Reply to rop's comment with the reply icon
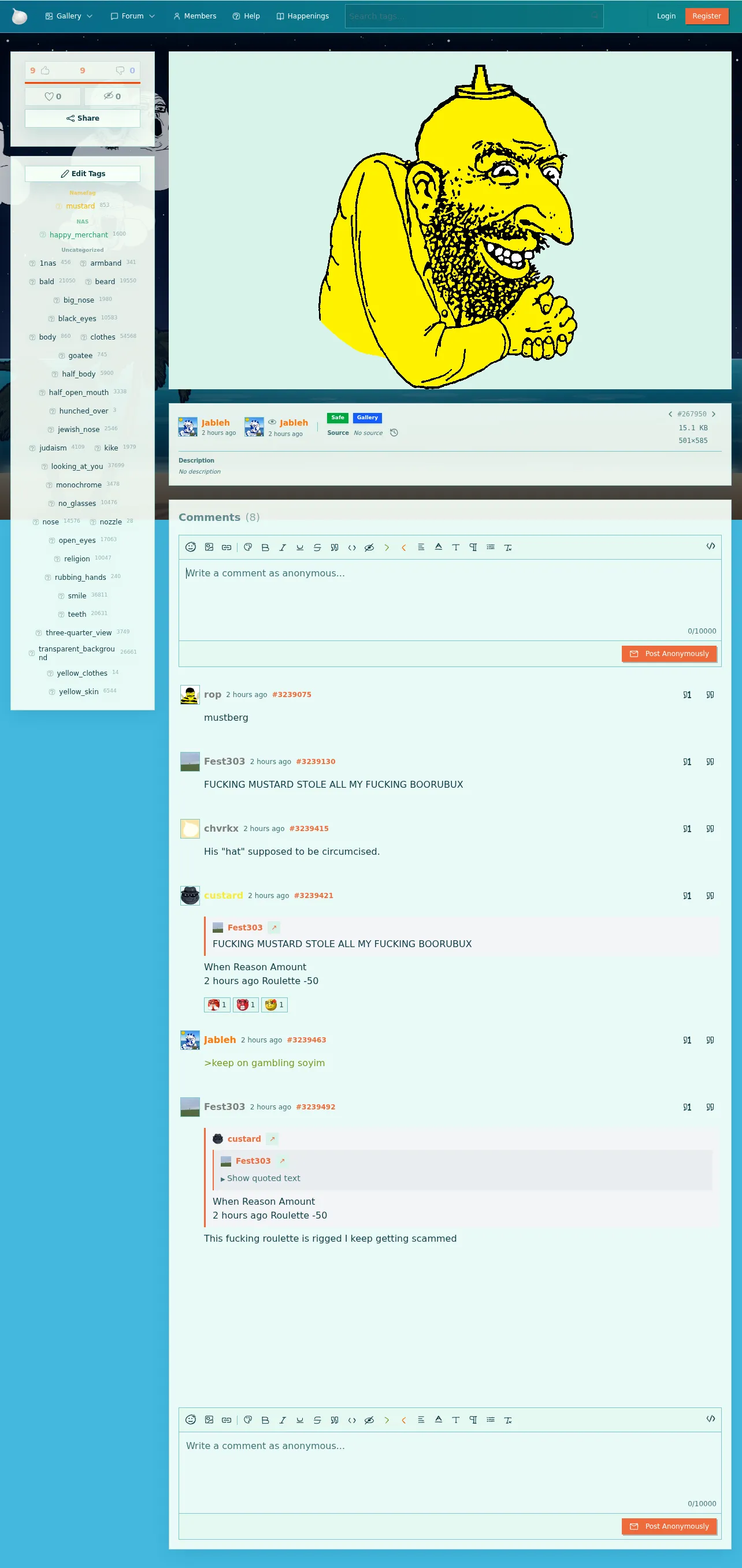 (687, 695)
